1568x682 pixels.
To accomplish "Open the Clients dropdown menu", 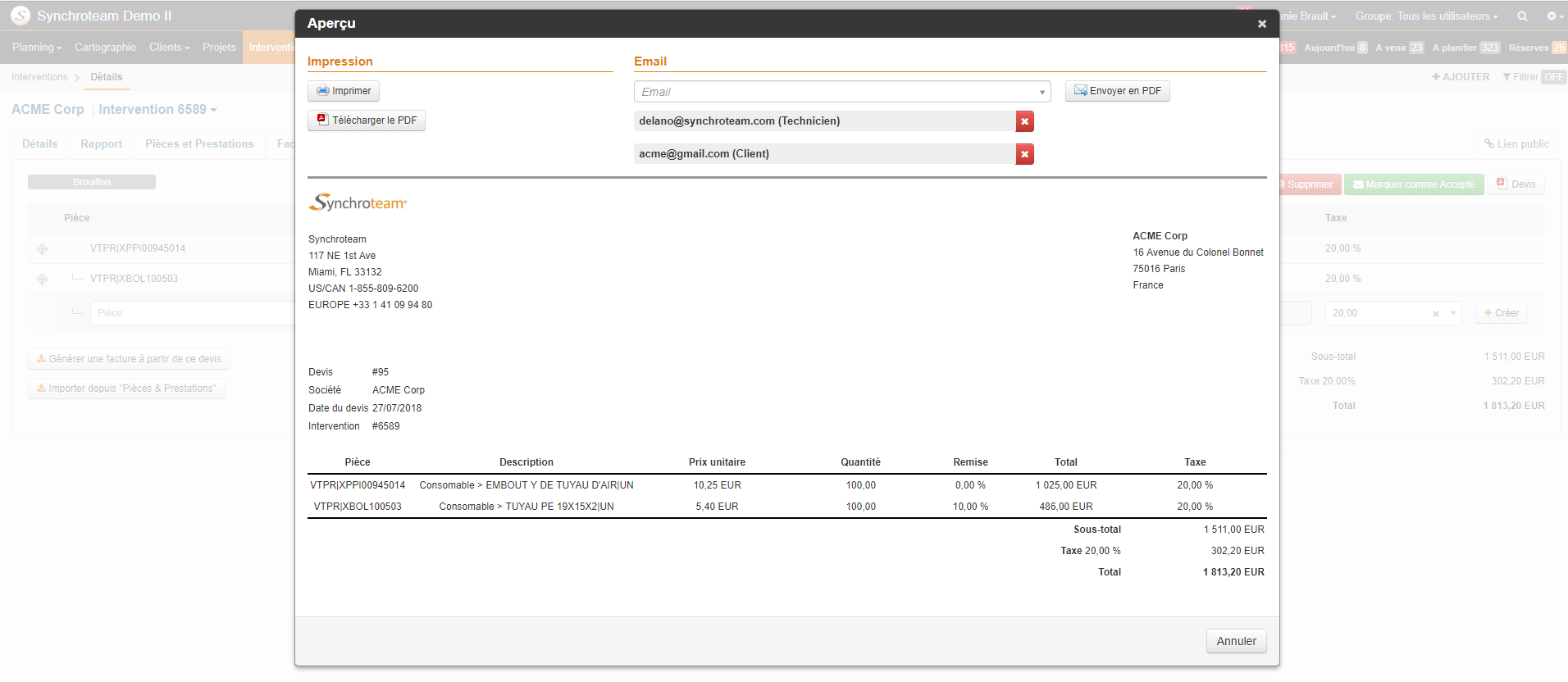I will pos(169,48).
